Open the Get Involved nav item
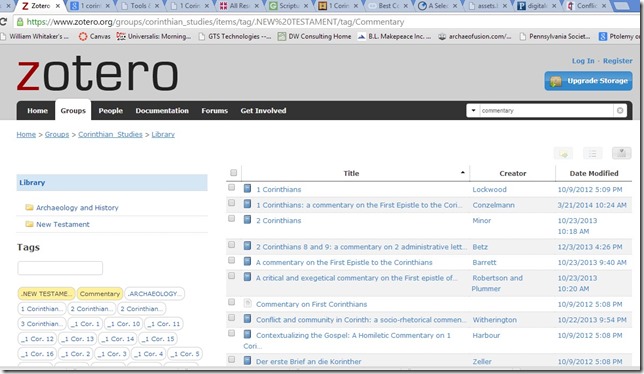Image resolution: width=644 pixels, height=374 pixels. point(263,111)
